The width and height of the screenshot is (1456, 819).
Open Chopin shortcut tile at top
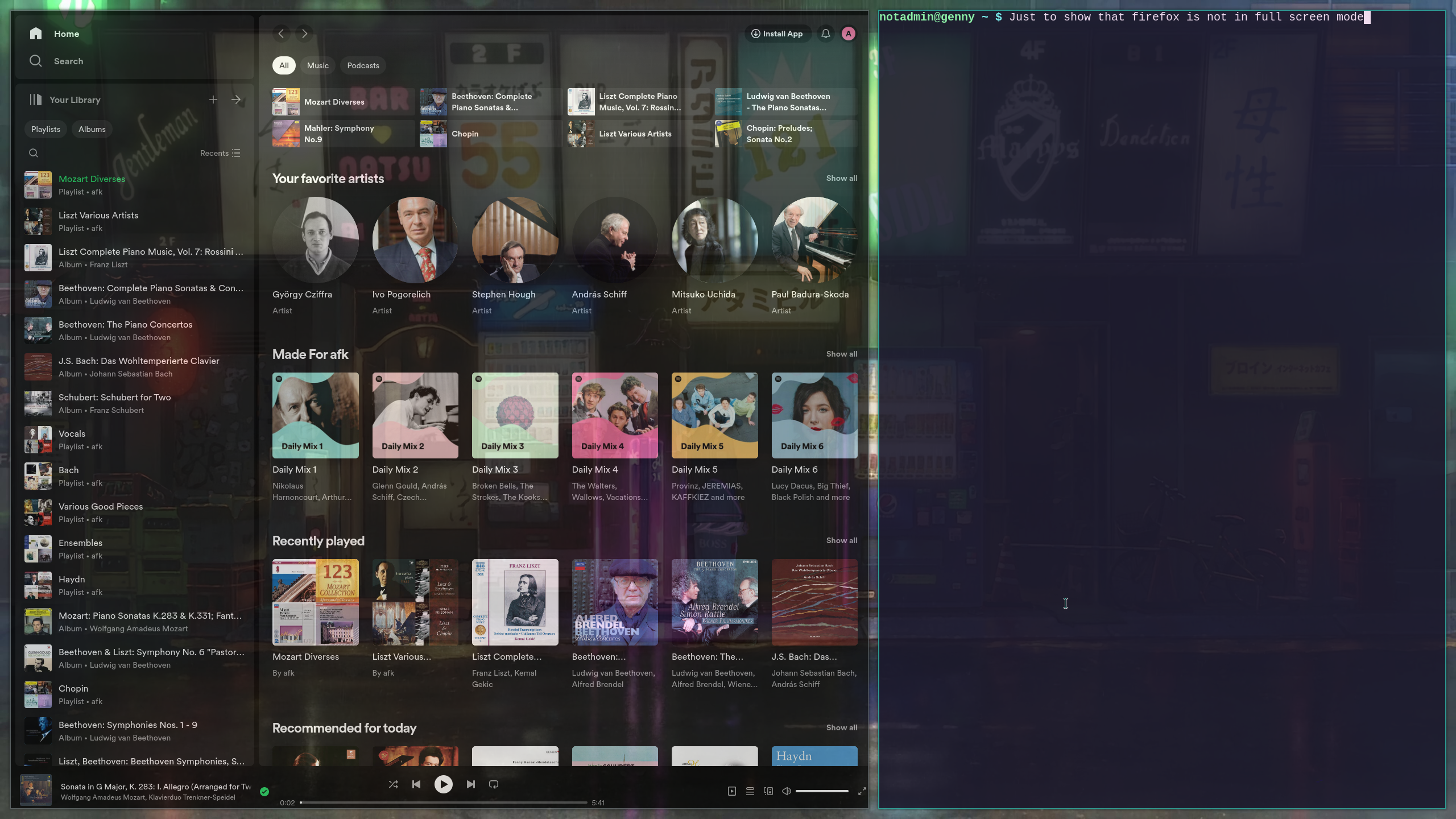(x=491, y=134)
